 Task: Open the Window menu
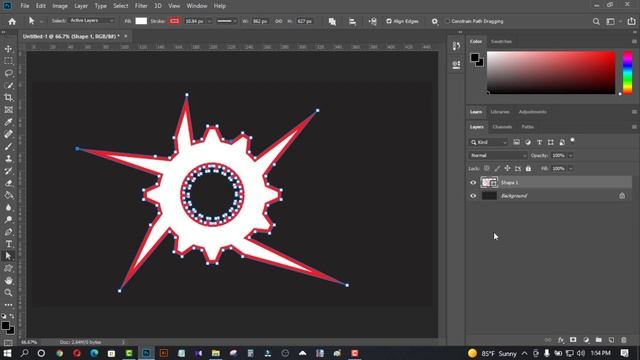click(x=197, y=6)
